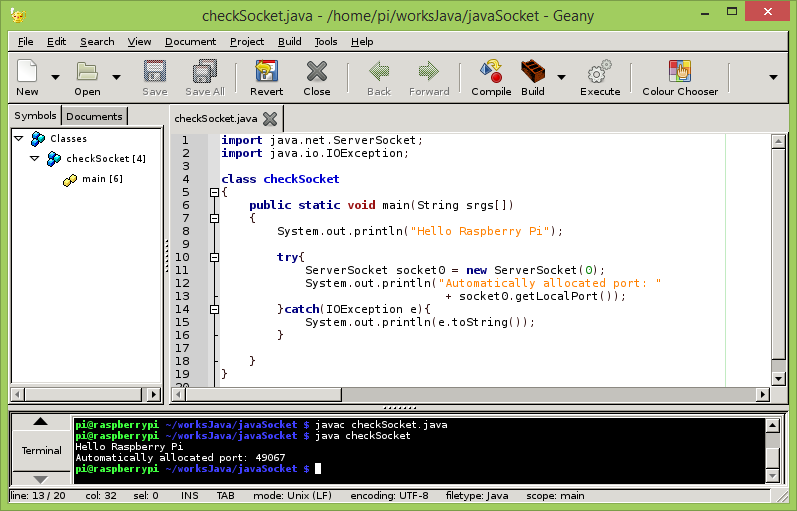Click 'encoding: UTF-8' in status bar
797x511 pixels.
pos(389,496)
